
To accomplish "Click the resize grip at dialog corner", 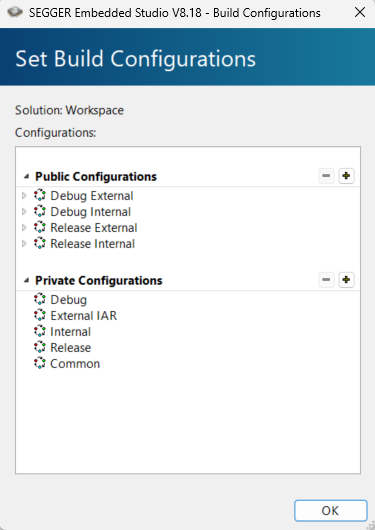I will [371, 526].
